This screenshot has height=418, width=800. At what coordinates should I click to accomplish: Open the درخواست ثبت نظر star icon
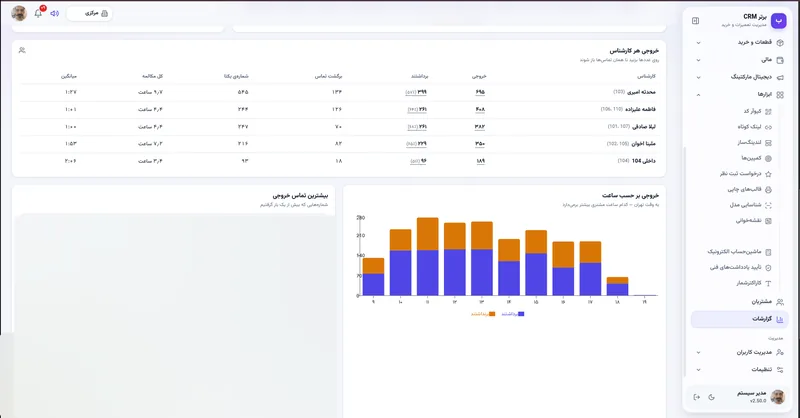[768, 174]
